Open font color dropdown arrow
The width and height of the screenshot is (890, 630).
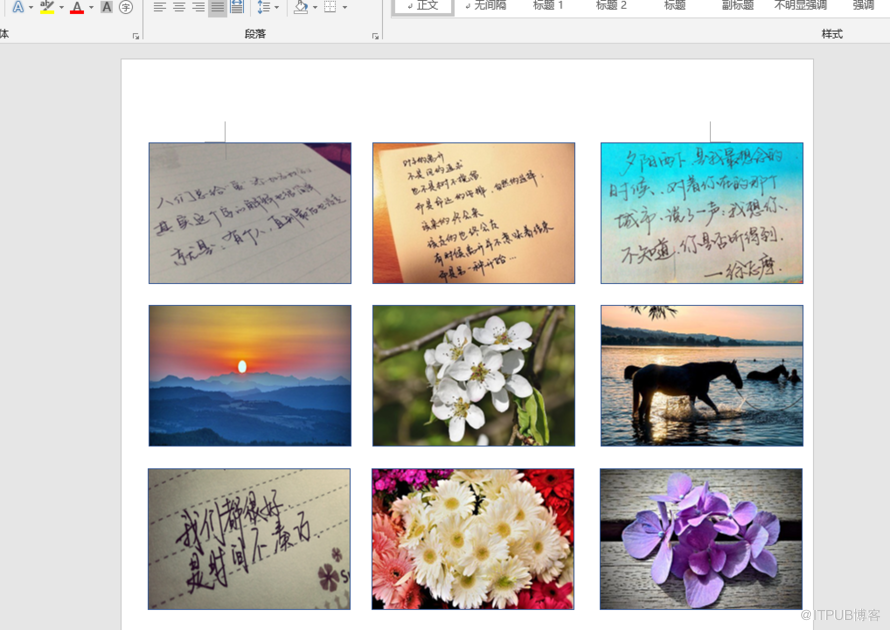pyautogui.click(x=91, y=7)
